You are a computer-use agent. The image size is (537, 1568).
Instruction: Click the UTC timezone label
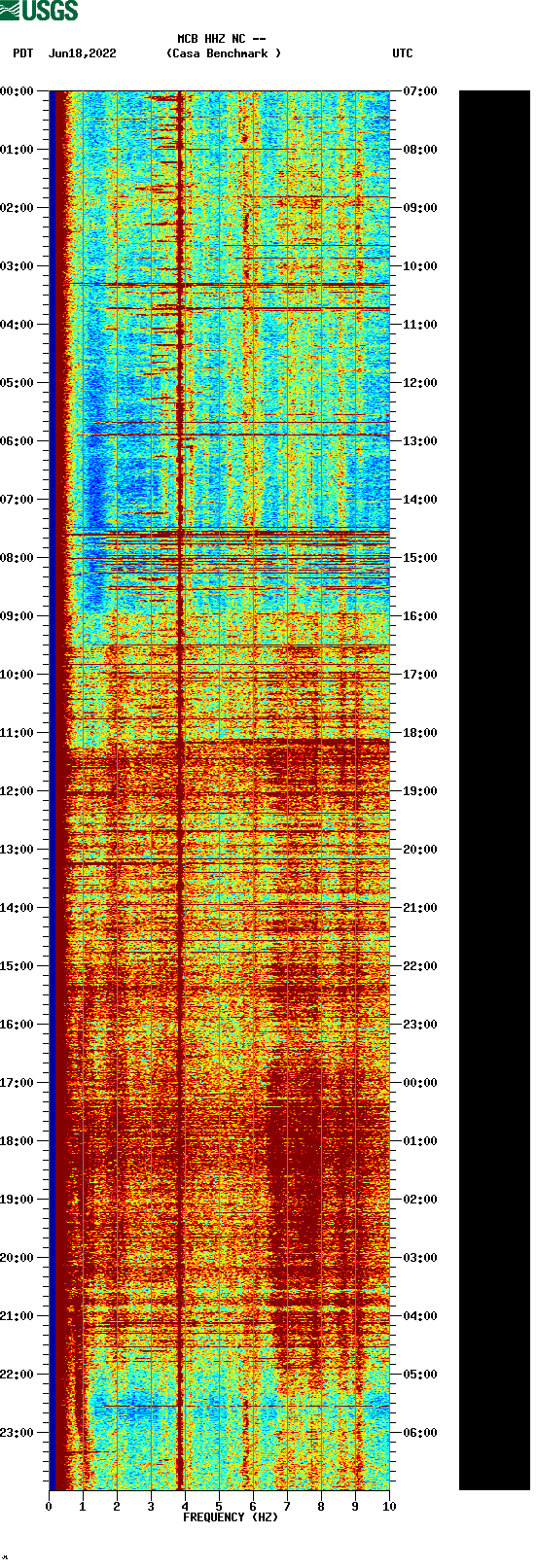point(403,53)
